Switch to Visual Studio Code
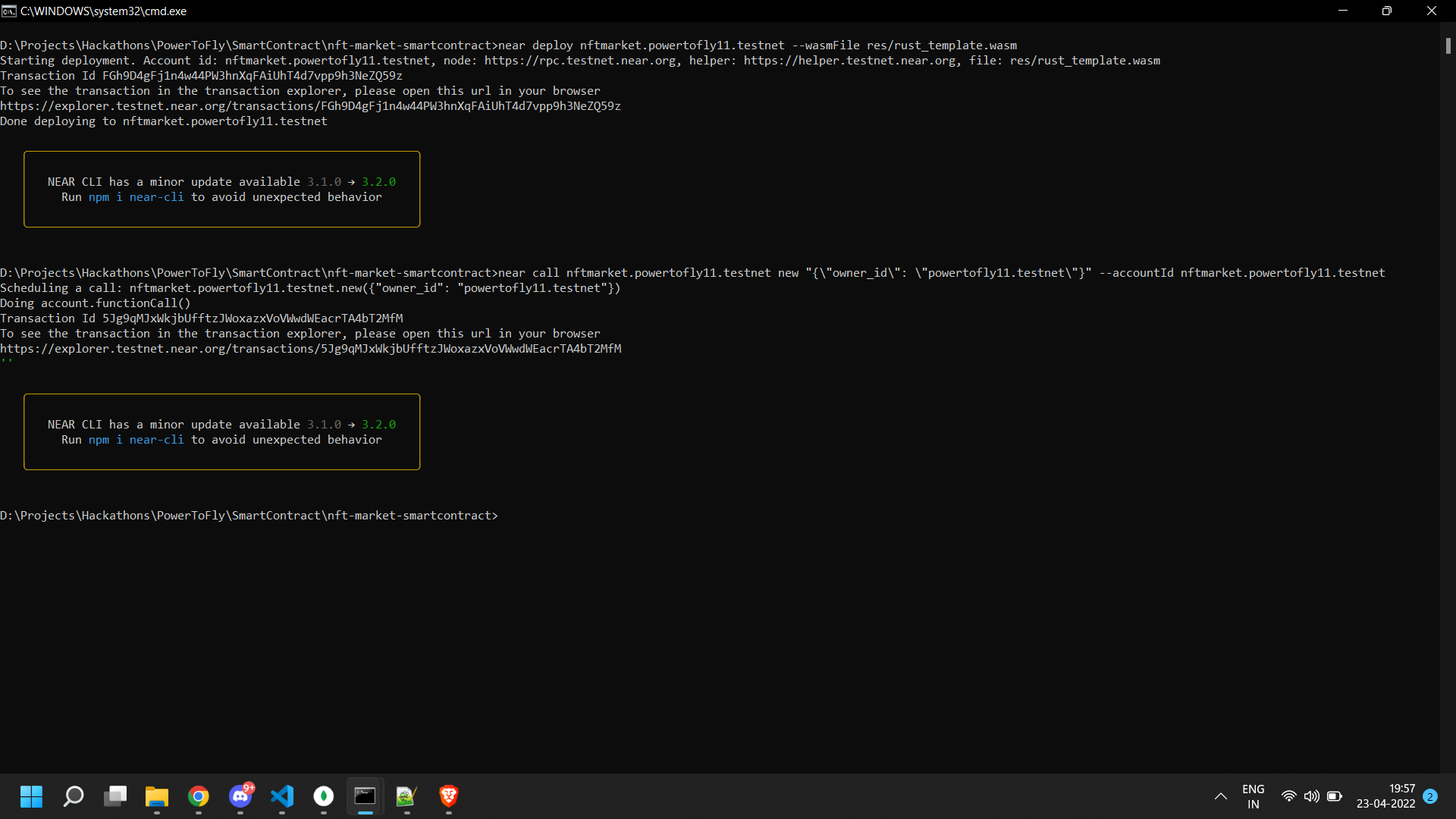 pos(282,796)
